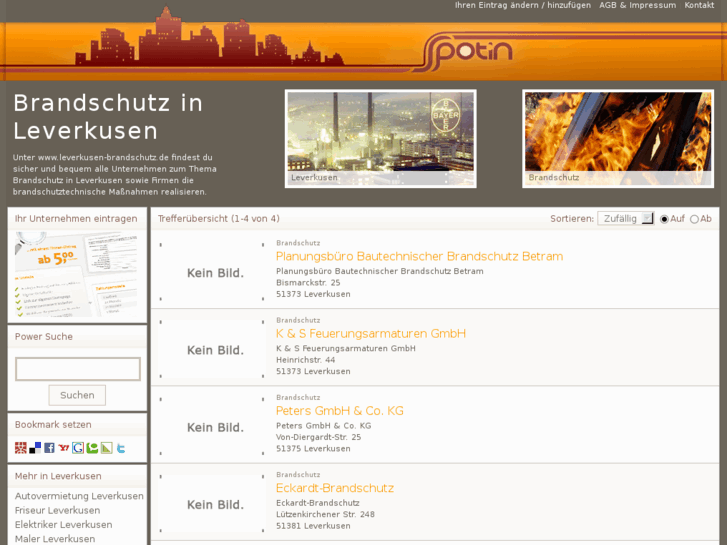Screen dimensions: 727x545
Task: Click 'Kein Bild.' placeholder for Peters GmbH
Action: (212, 427)
